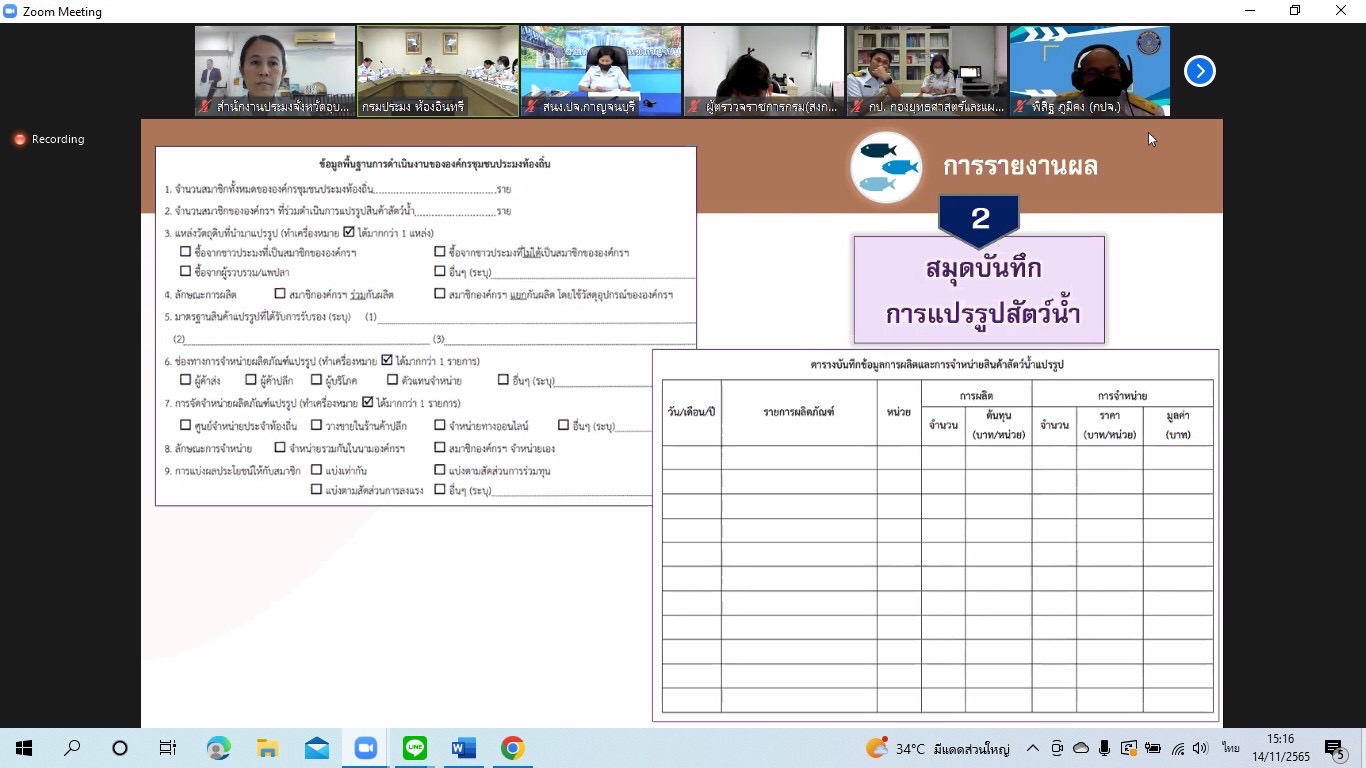The width and height of the screenshot is (1366, 768).
Task: Open the Mail app in the taskbar
Action: pos(317,748)
